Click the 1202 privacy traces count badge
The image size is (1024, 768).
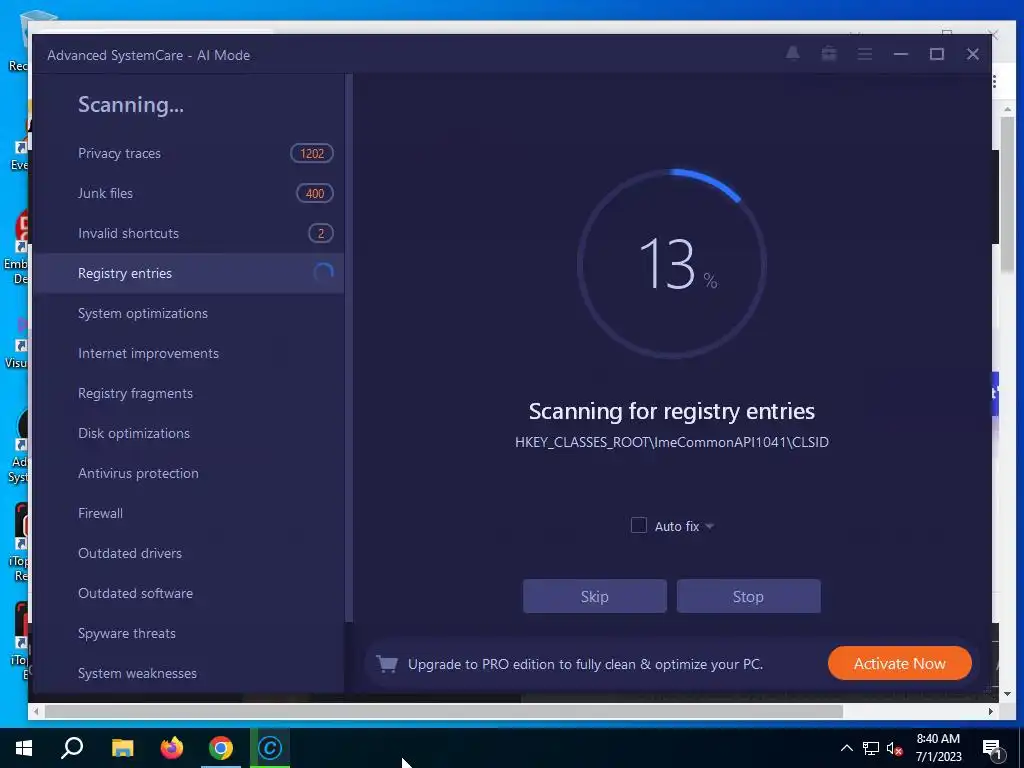tap(312, 153)
